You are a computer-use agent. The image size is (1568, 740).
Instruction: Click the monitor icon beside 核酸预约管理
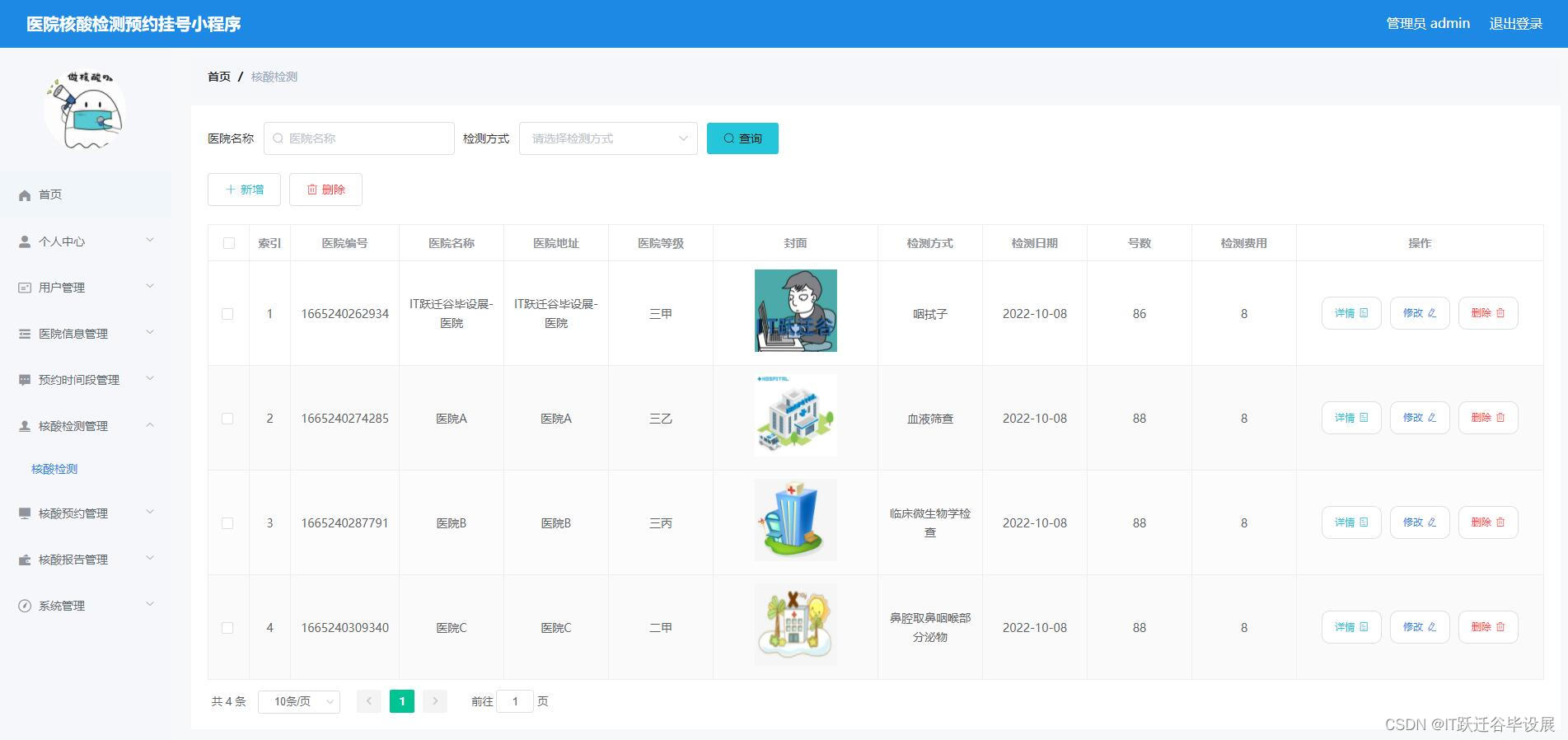coord(25,513)
